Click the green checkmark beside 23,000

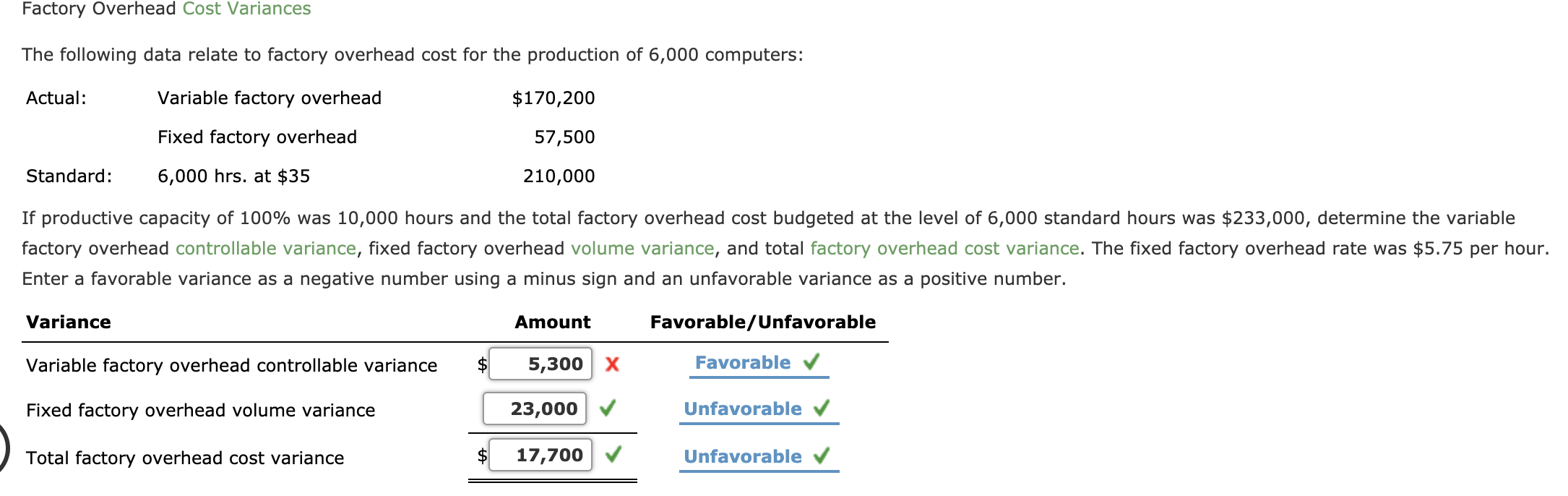click(x=607, y=409)
